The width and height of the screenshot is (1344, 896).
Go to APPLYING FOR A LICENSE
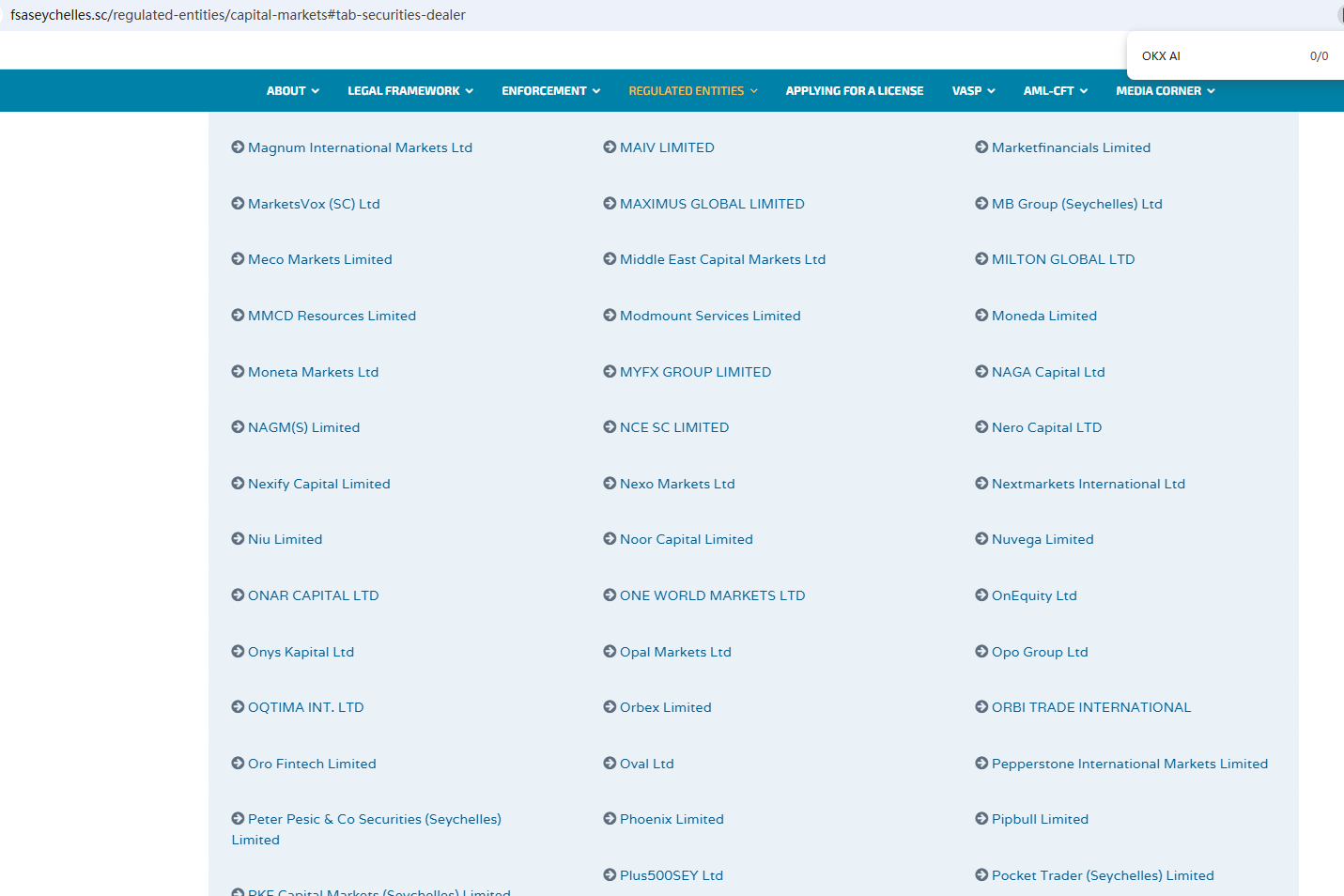pos(855,91)
